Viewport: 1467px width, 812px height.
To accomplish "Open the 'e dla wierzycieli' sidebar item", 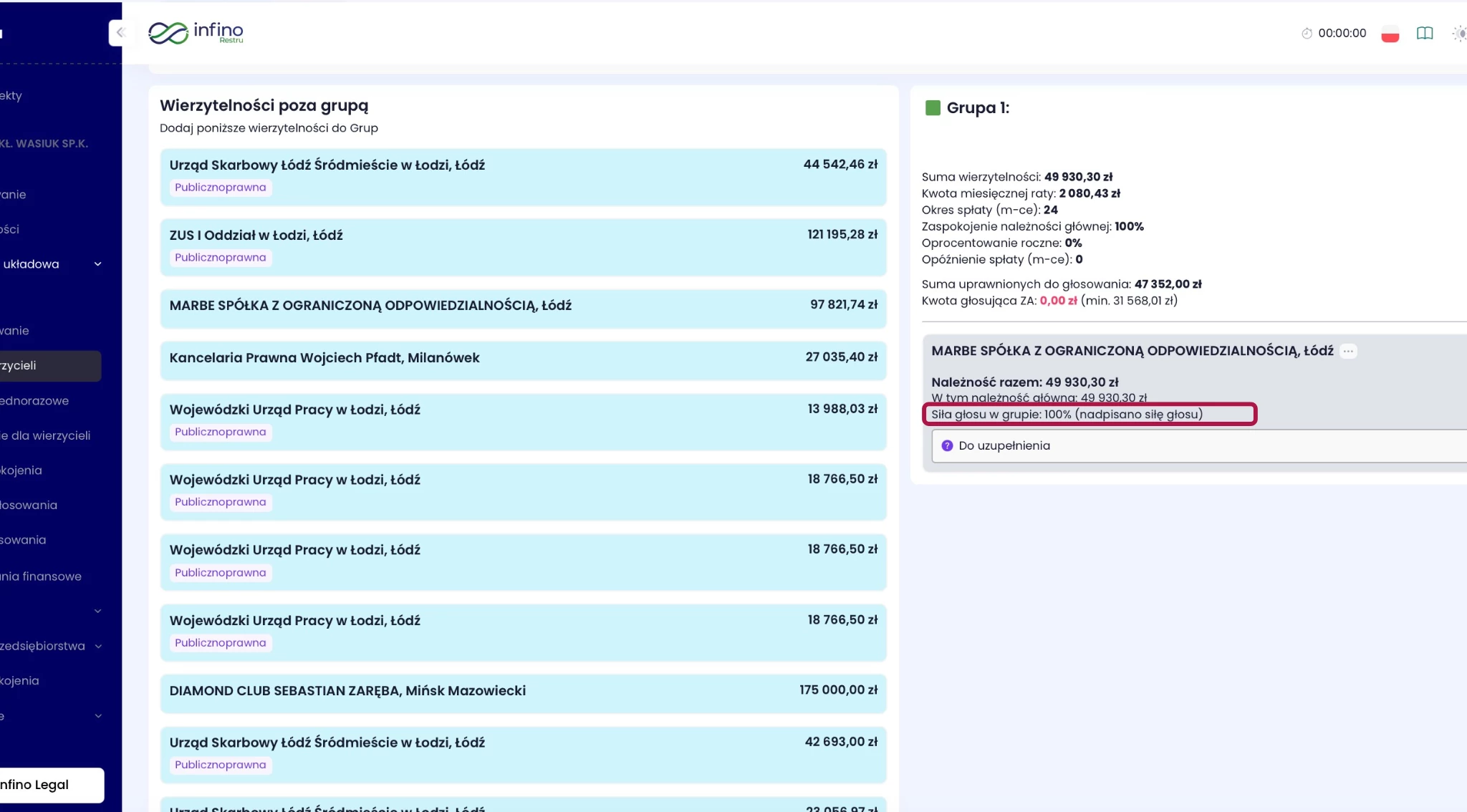I will (x=45, y=435).
